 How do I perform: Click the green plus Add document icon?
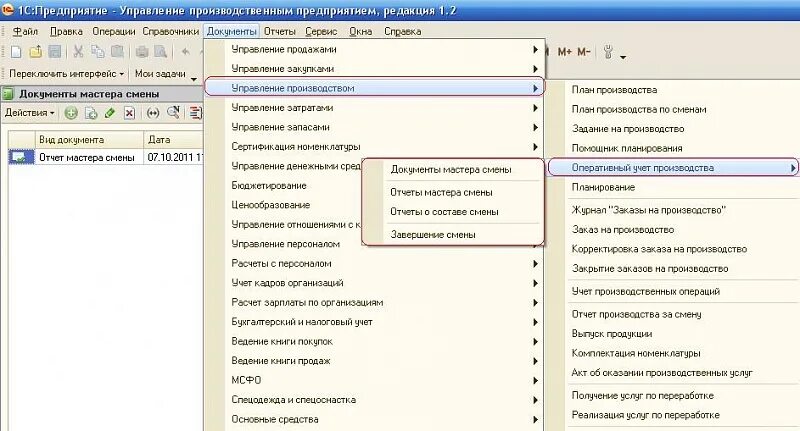[x=71, y=113]
